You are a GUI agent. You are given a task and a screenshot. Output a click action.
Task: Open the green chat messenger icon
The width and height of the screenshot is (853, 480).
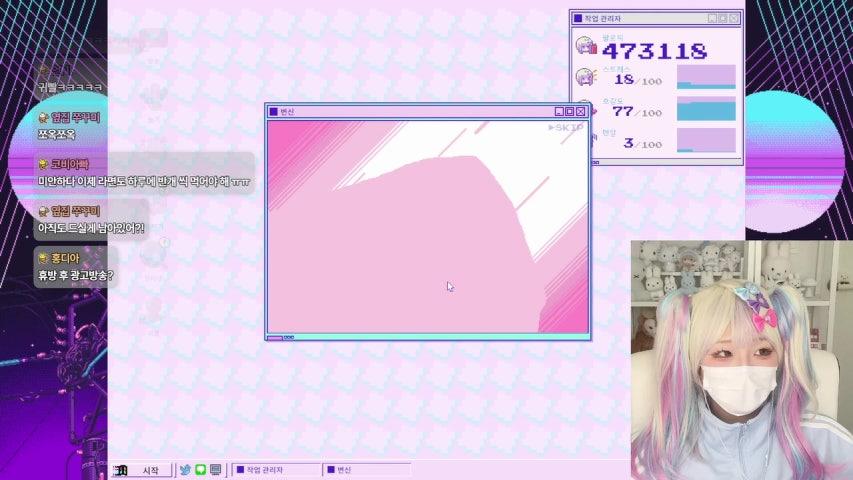tap(200, 469)
